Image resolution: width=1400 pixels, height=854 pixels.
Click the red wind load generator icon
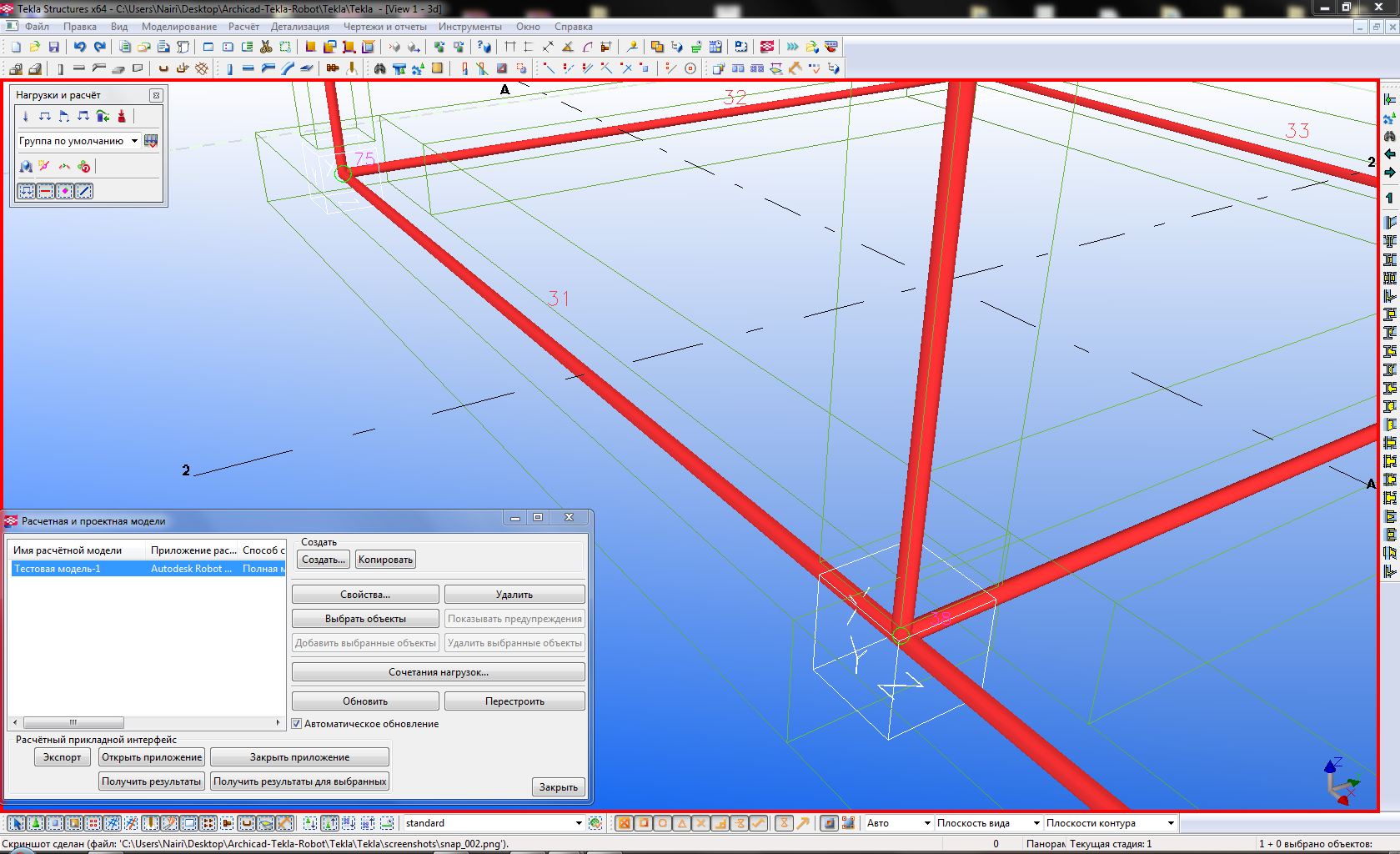pos(122,117)
